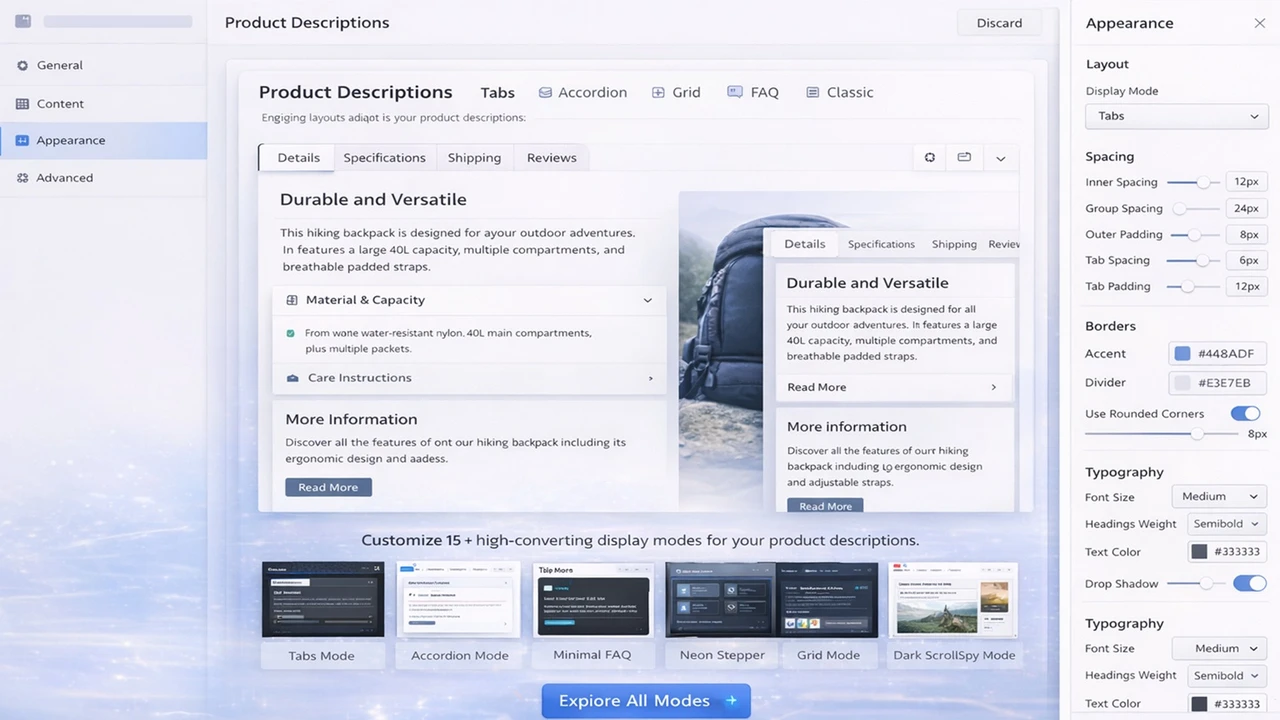Select the Neon Stepper thumbnail
The image size is (1280, 720).
722,599
